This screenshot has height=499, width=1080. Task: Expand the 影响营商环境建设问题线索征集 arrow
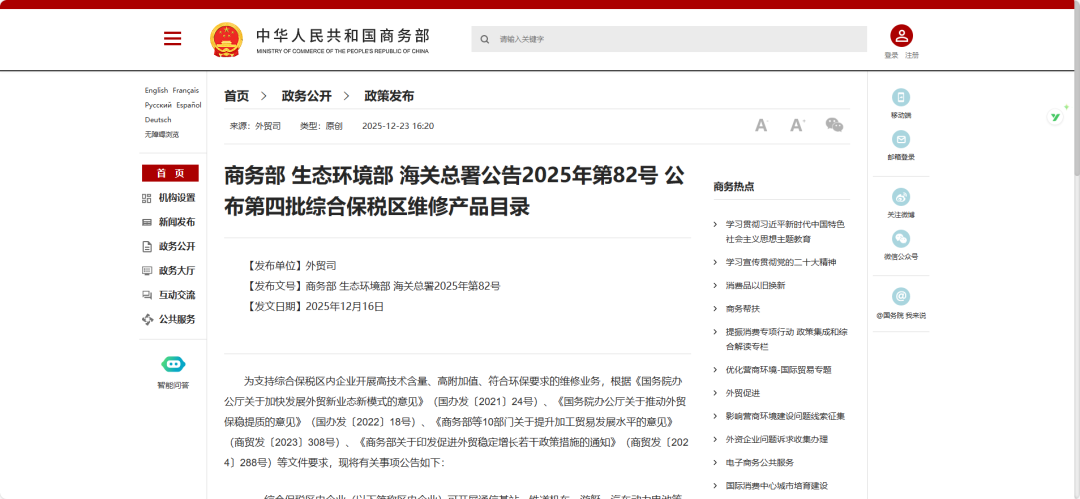716,416
